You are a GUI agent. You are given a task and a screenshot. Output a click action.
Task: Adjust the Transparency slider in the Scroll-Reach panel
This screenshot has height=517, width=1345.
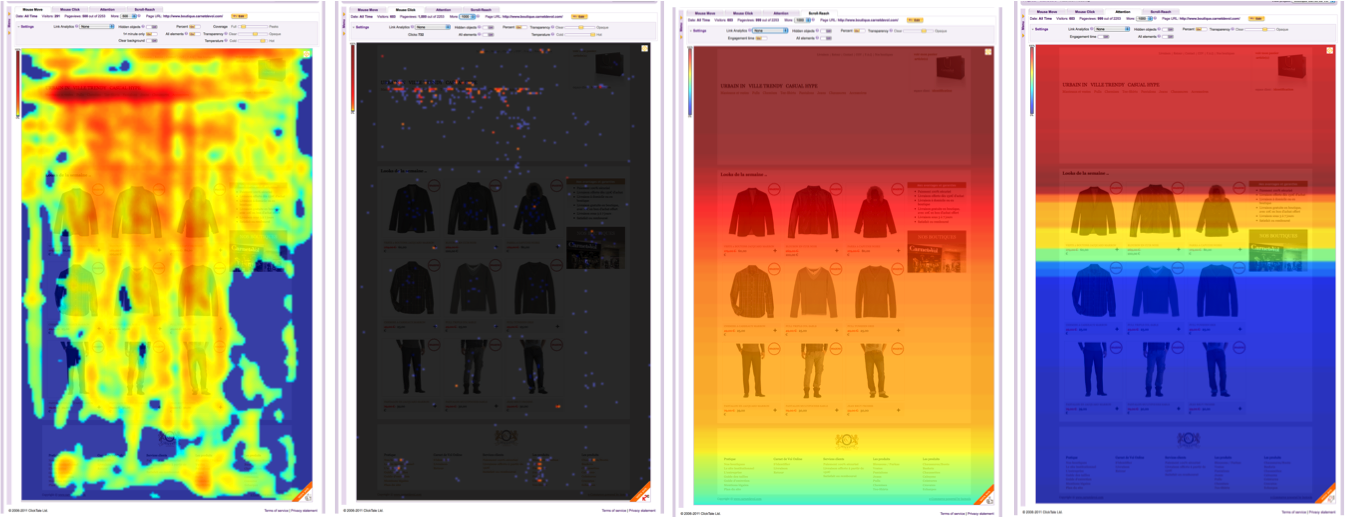point(918,31)
